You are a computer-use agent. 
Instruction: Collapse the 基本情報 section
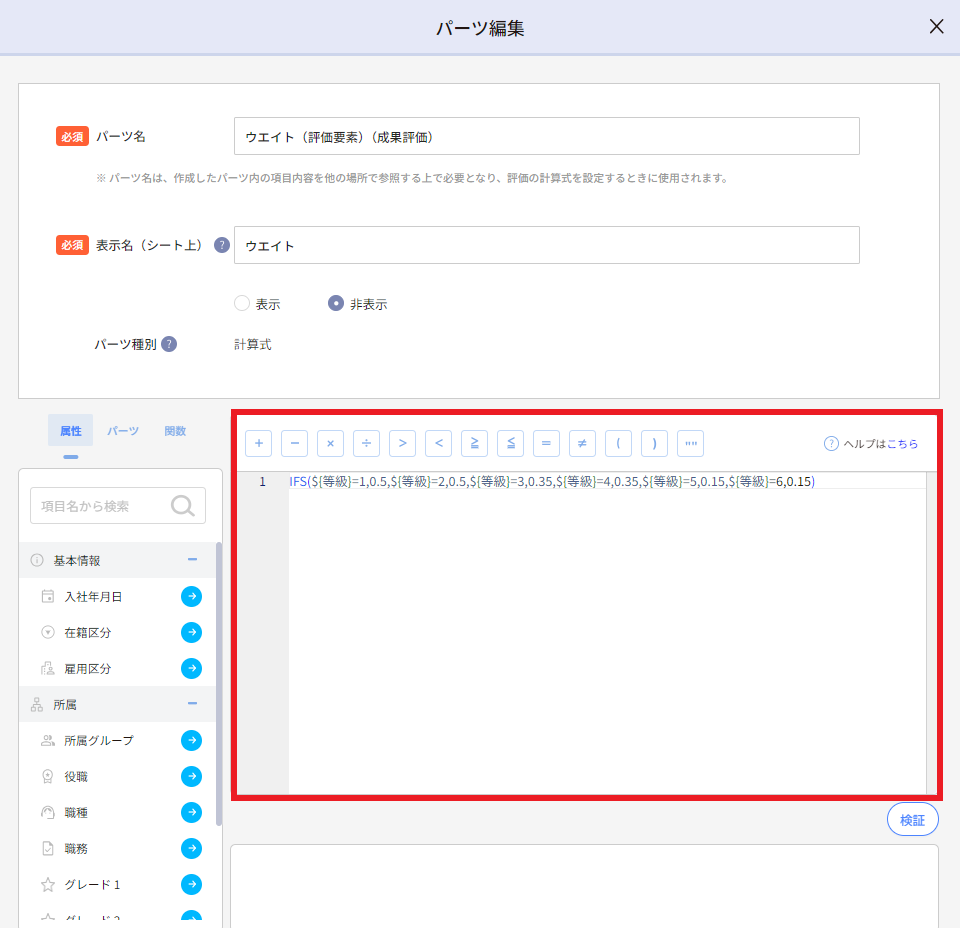(x=192, y=560)
